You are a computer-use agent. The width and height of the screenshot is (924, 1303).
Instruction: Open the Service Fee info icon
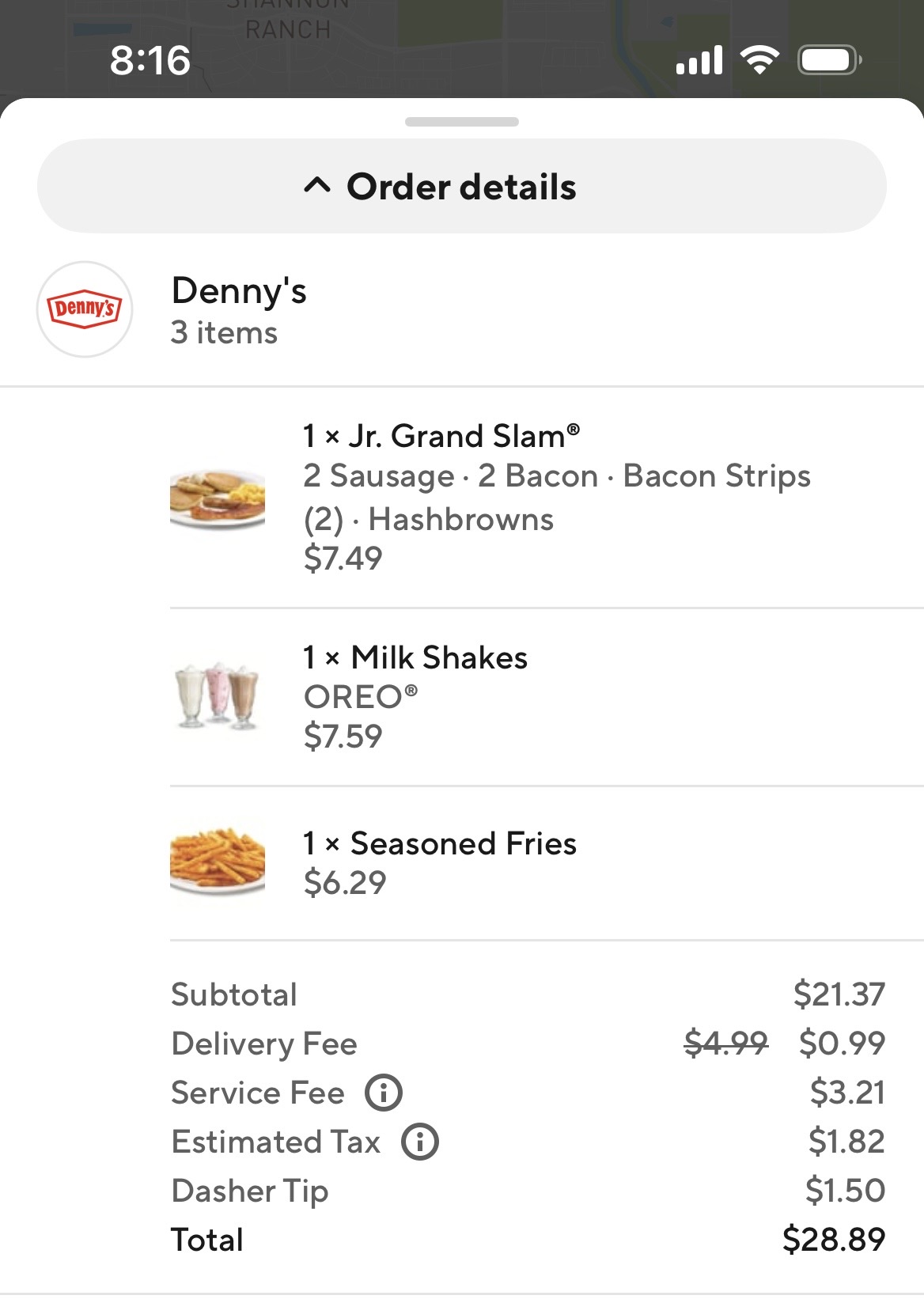tap(384, 1093)
